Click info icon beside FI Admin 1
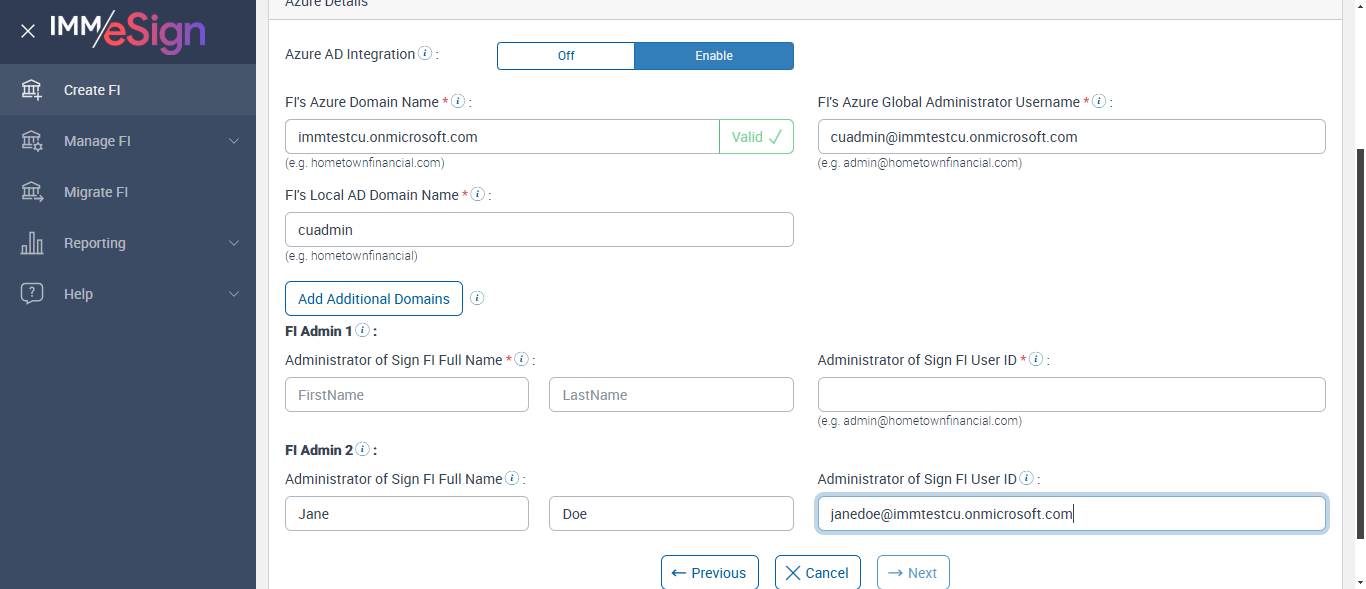This screenshot has height=589, width=1366. (x=362, y=330)
